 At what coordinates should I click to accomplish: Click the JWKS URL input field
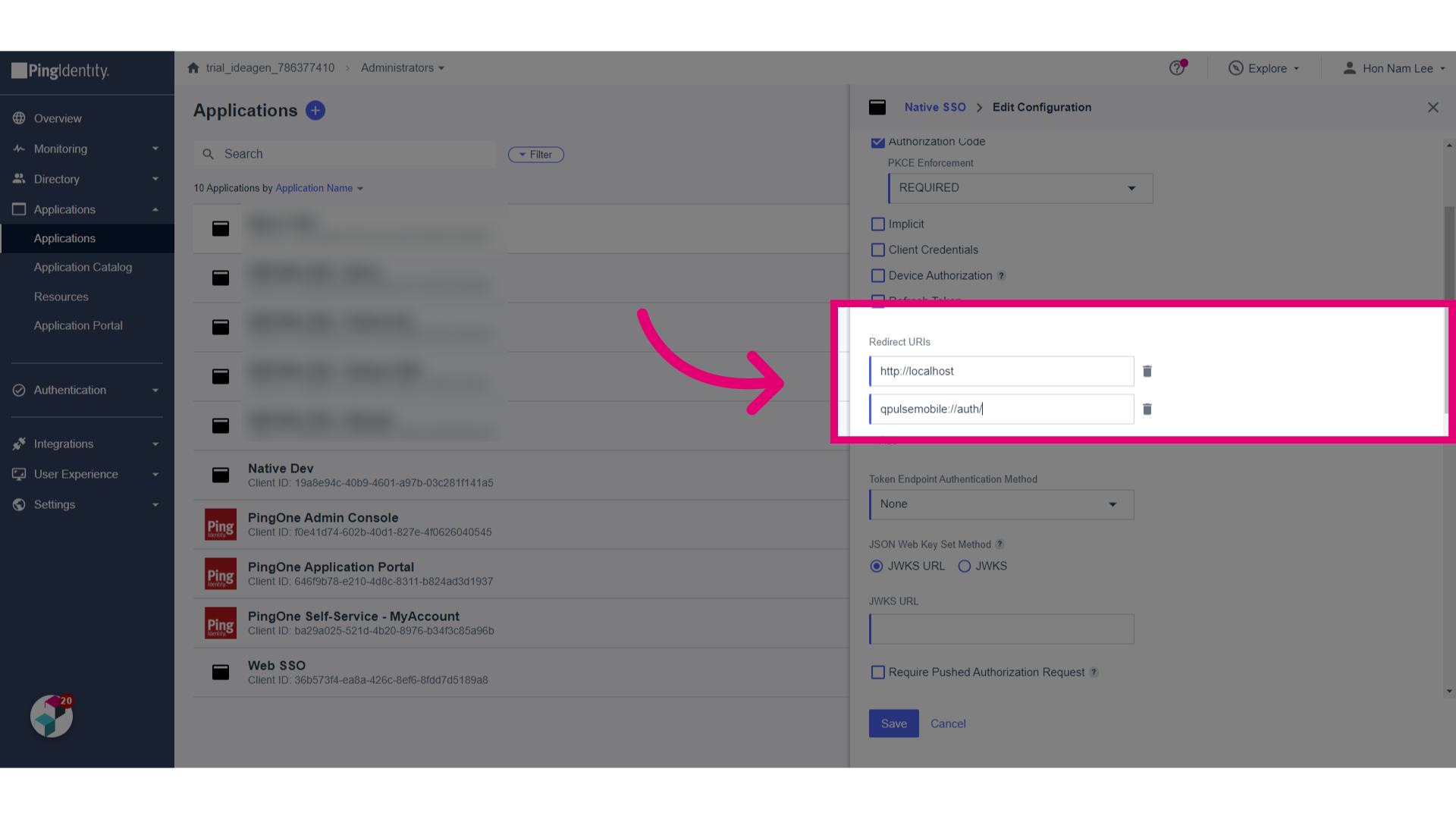tap(1002, 629)
